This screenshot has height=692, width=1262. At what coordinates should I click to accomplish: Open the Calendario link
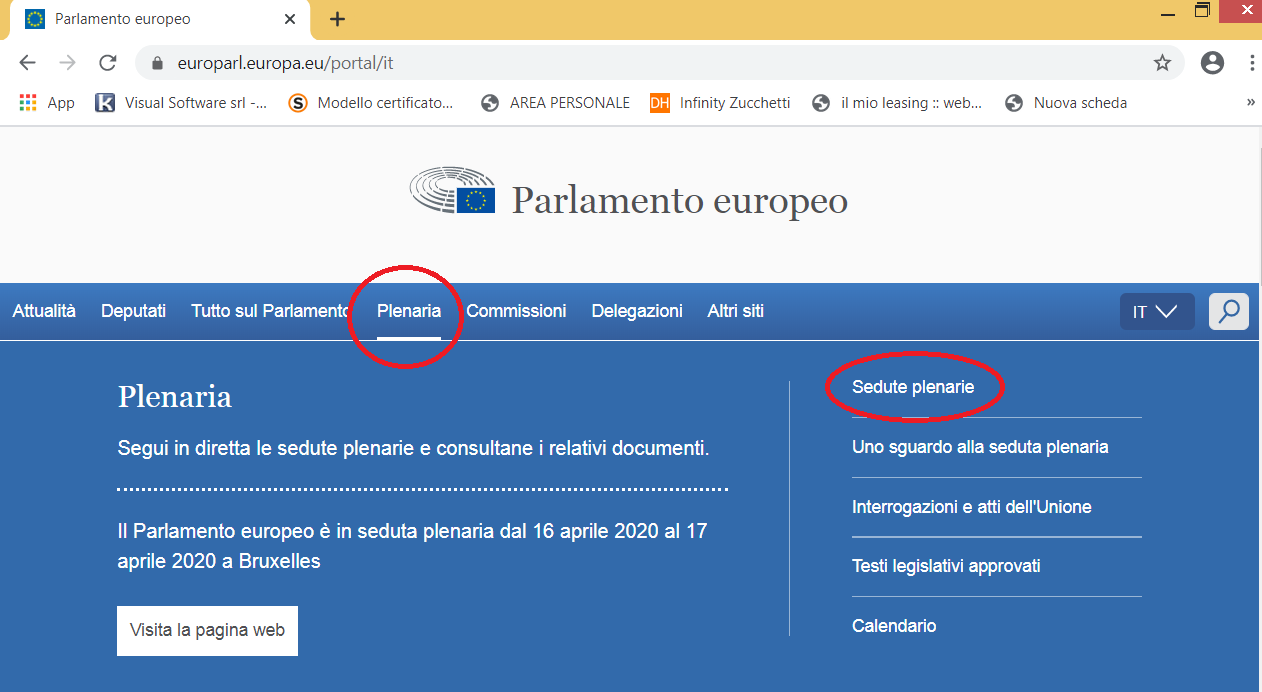coord(894,626)
